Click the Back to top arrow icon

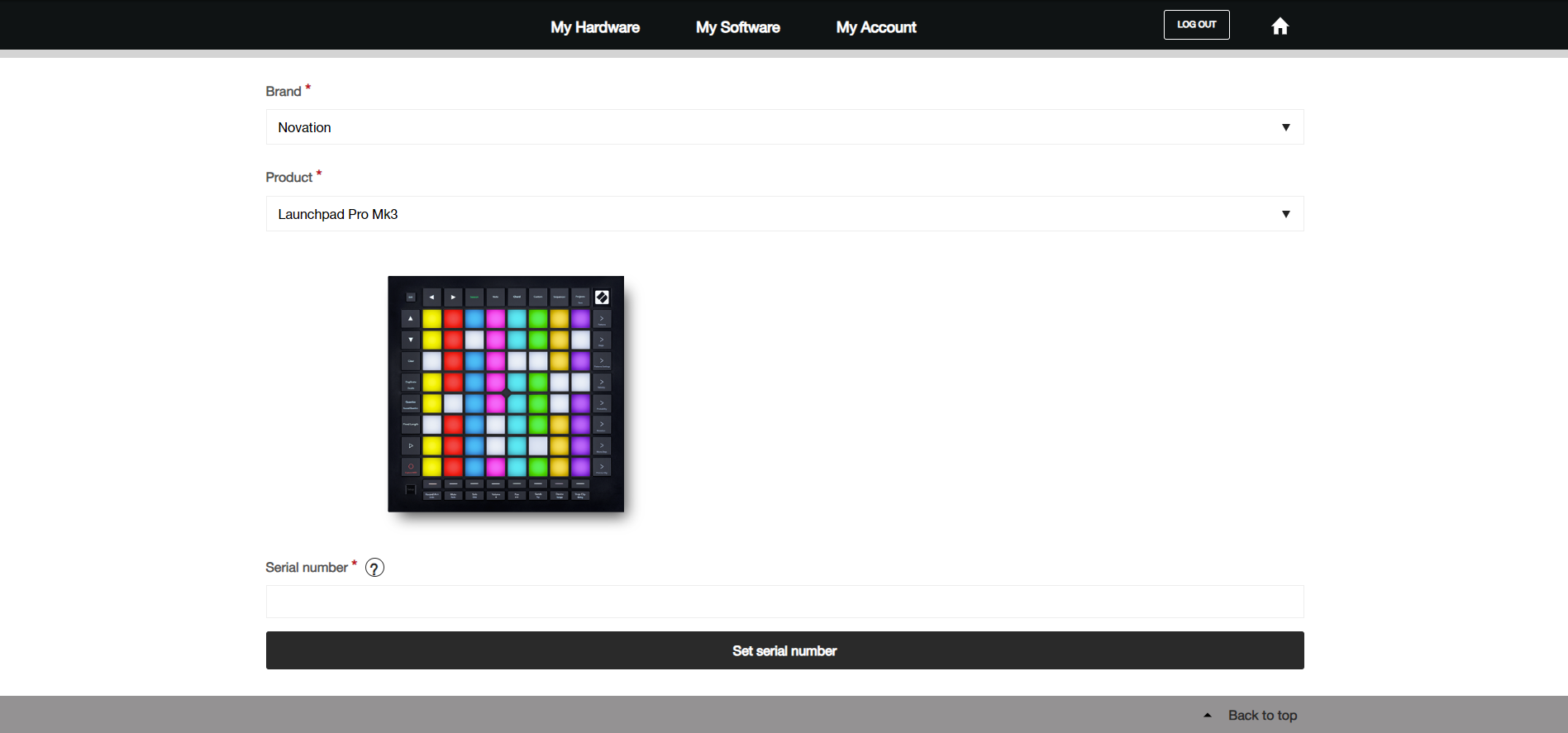(1208, 716)
